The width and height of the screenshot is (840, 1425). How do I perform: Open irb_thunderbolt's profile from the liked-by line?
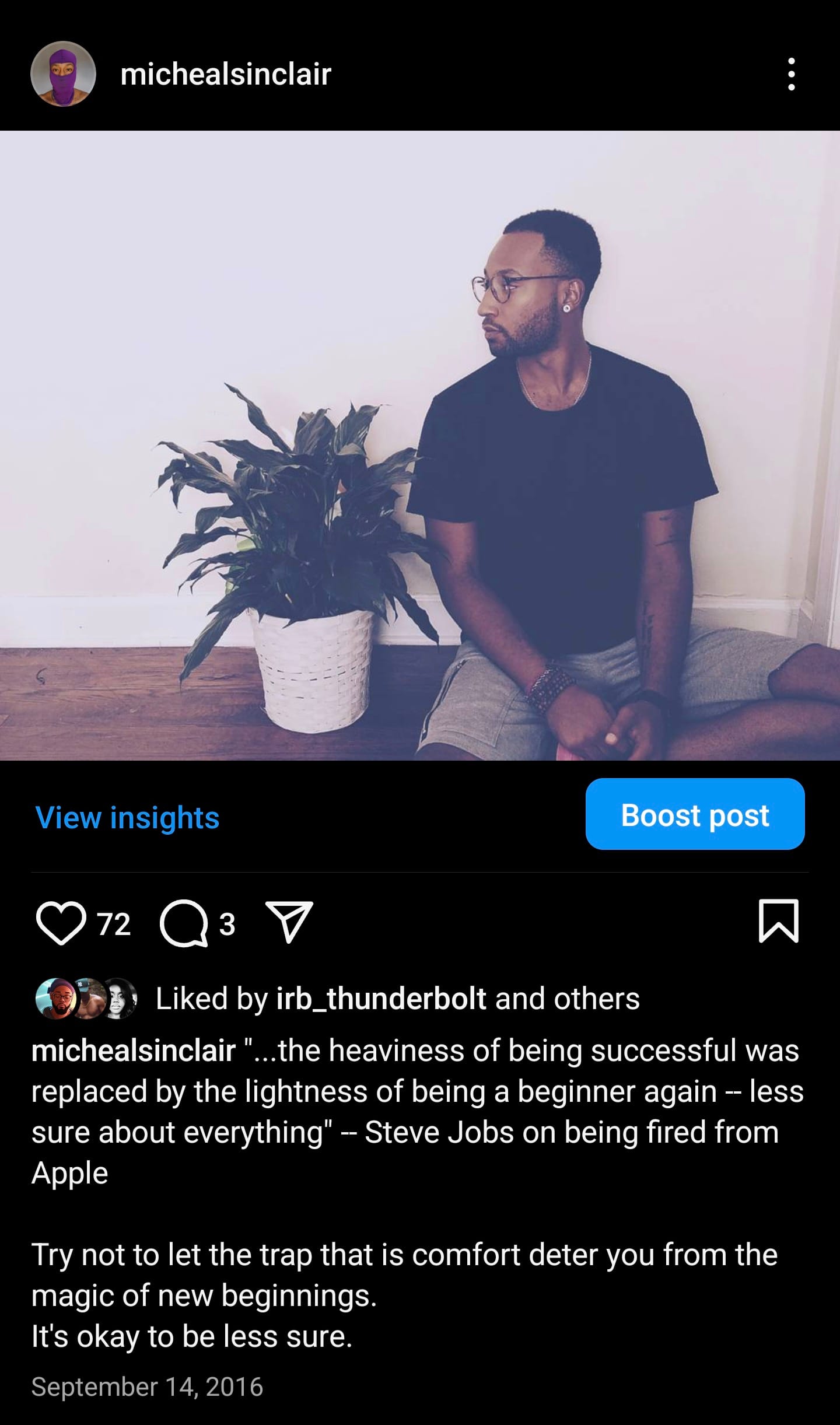click(x=381, y=999)
